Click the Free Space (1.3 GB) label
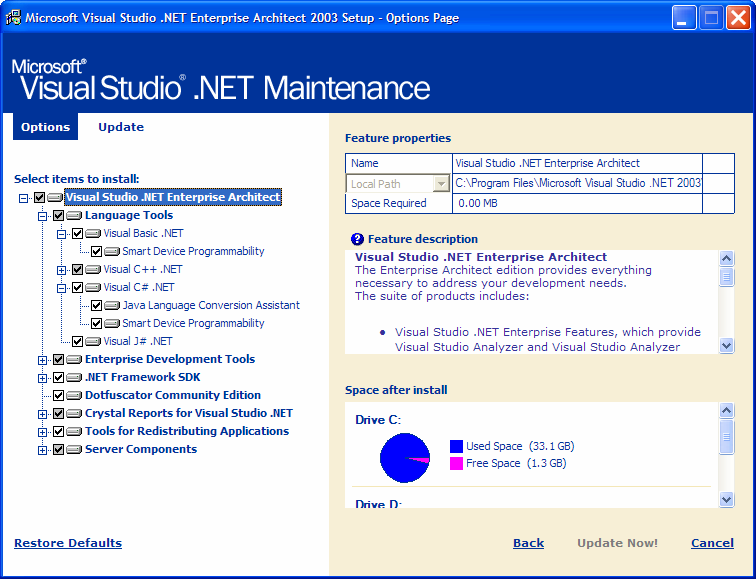Screen dimensions: 756x579 click(x=516, y=464)
